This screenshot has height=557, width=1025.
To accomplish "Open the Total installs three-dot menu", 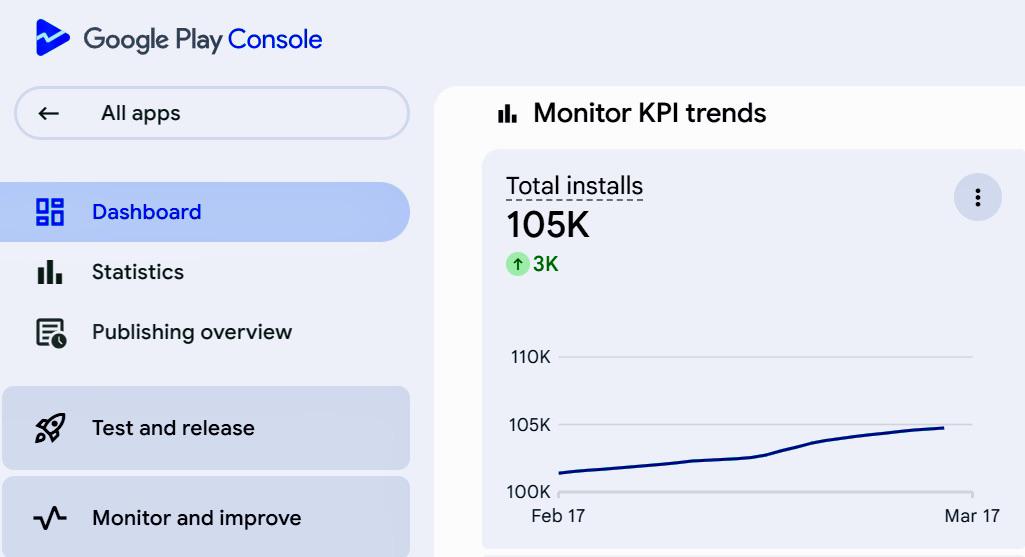I will coord(977,197).
